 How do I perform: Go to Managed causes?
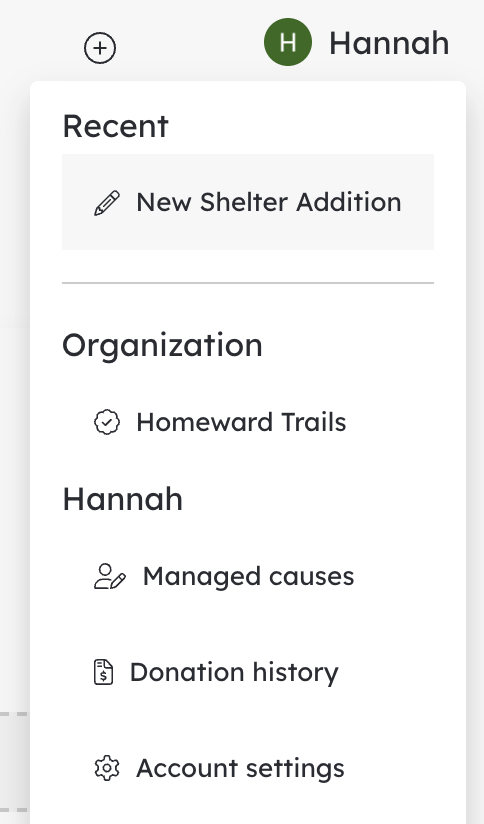click(249, 576)
